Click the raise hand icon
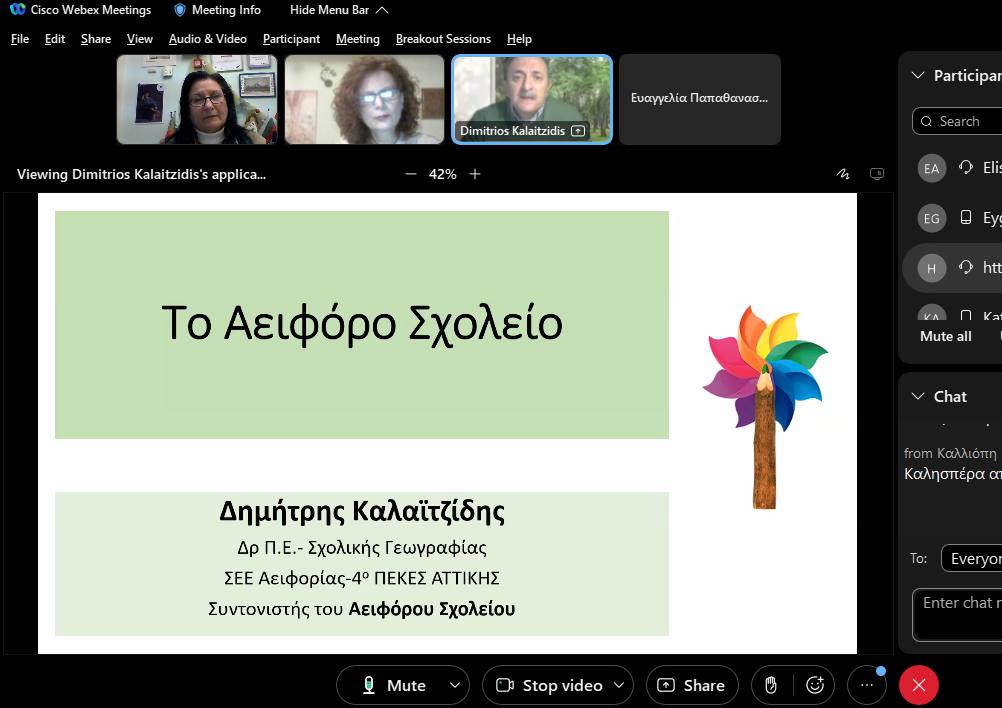 click(x=771, y=685)
